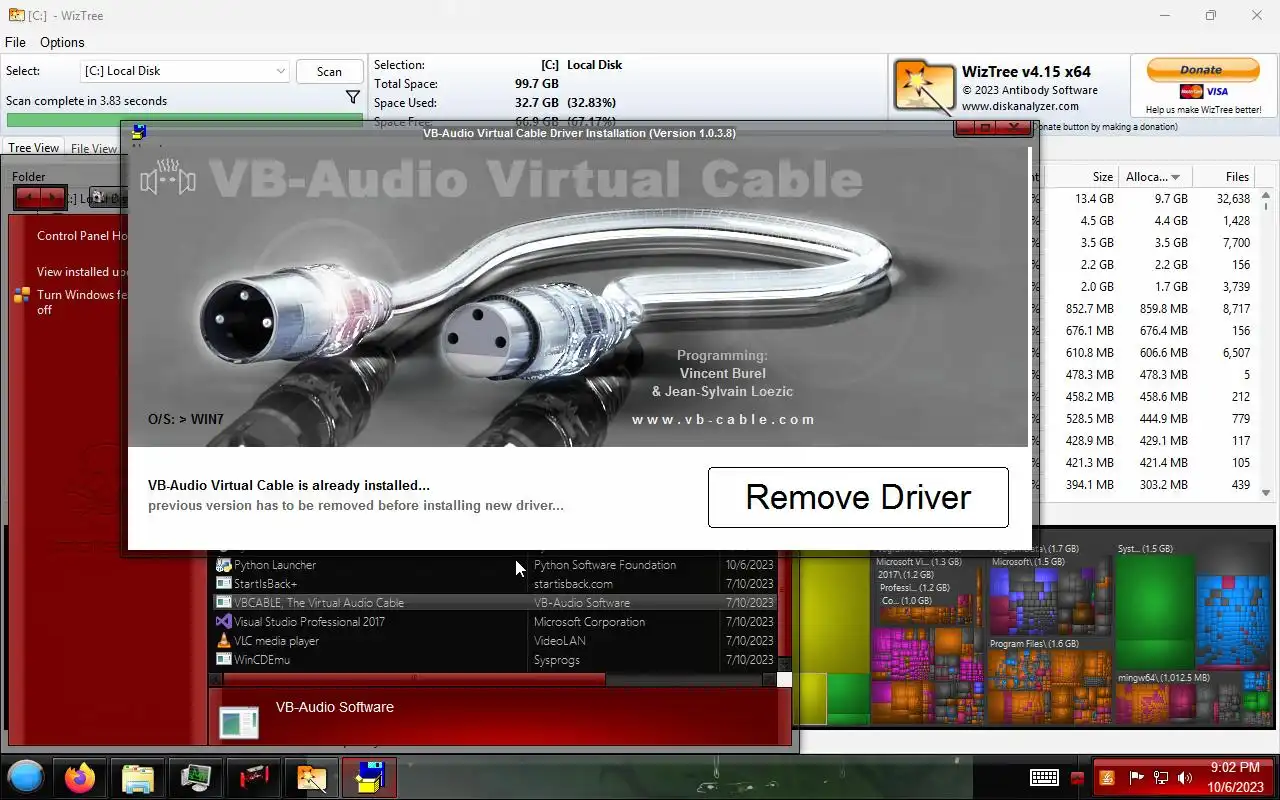
Task: Sort by the Files column header
Action: pos(1226,176)
